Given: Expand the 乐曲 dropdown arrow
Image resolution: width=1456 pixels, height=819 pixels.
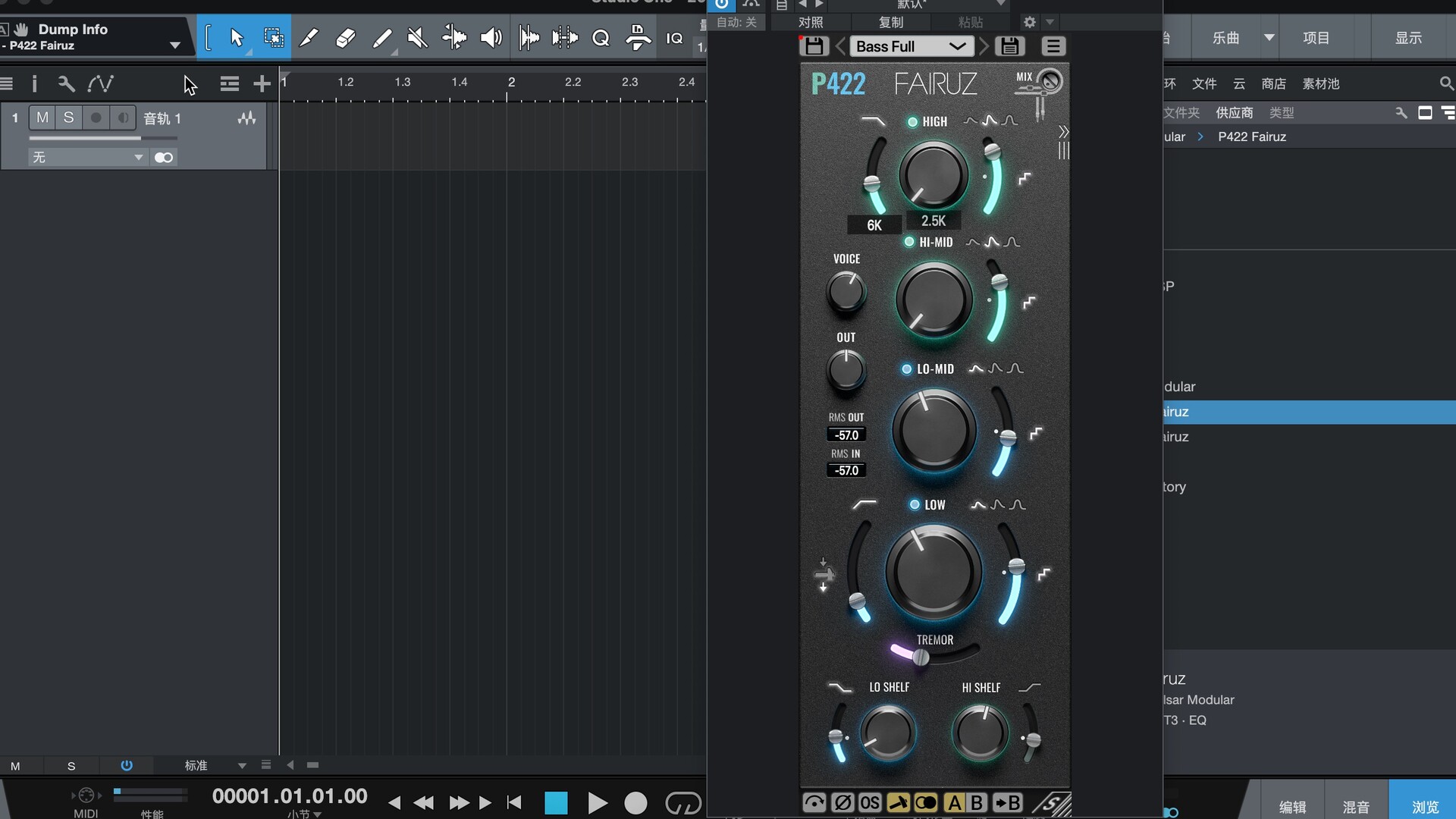Looking at the screenshot, I should pos(1269,37).
